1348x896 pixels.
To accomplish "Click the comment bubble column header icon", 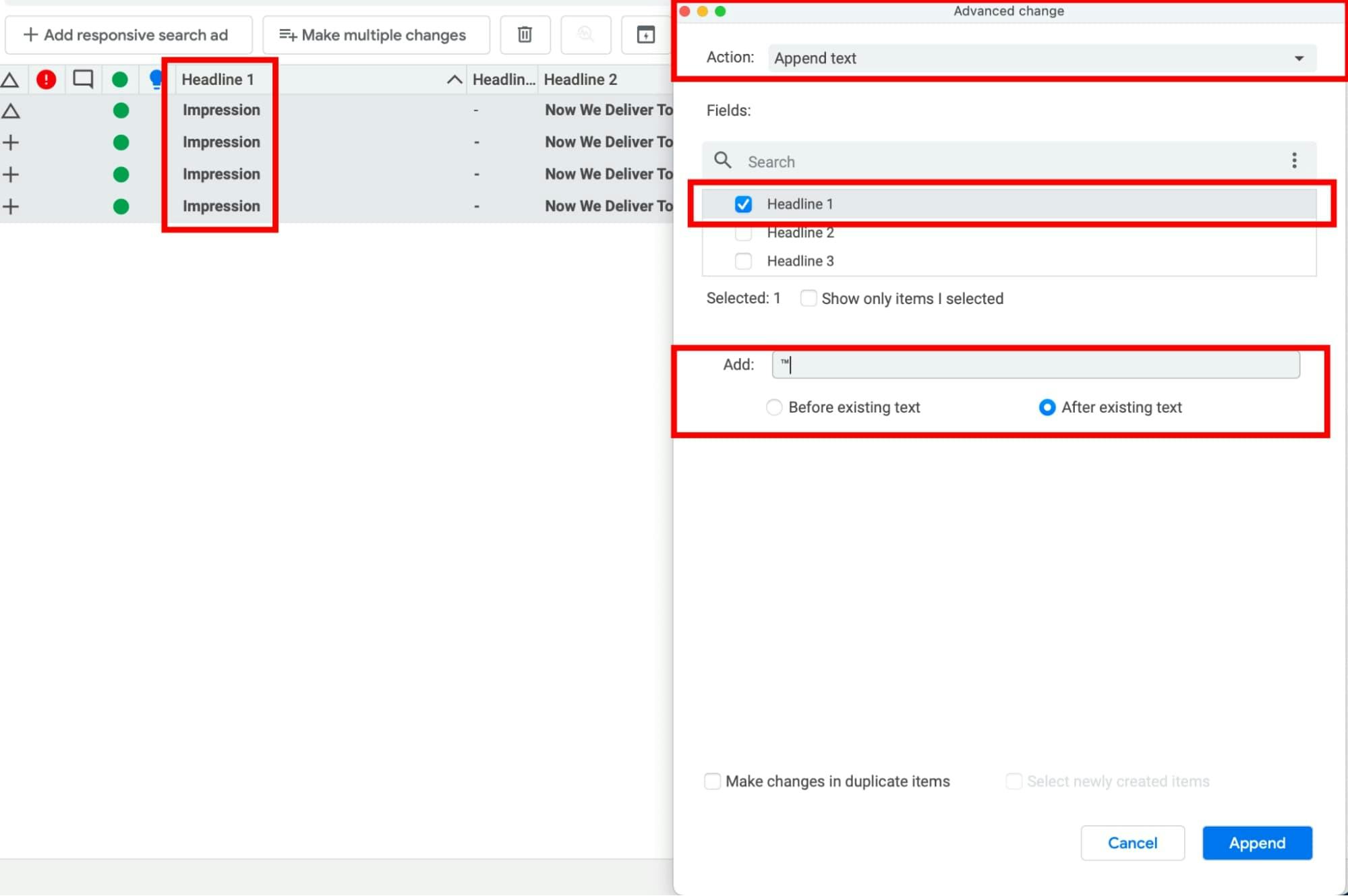I will coord(82,79).
